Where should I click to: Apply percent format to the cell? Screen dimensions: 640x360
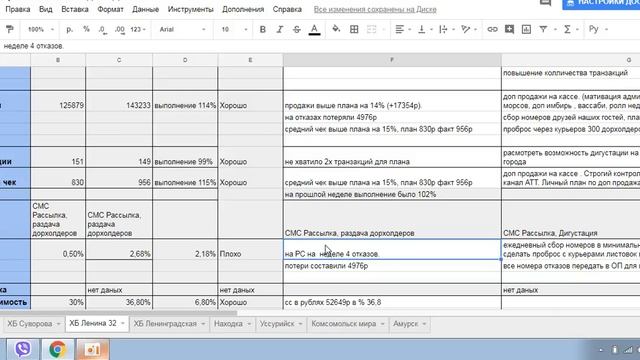pyautogui.click(x=86, y=29)
